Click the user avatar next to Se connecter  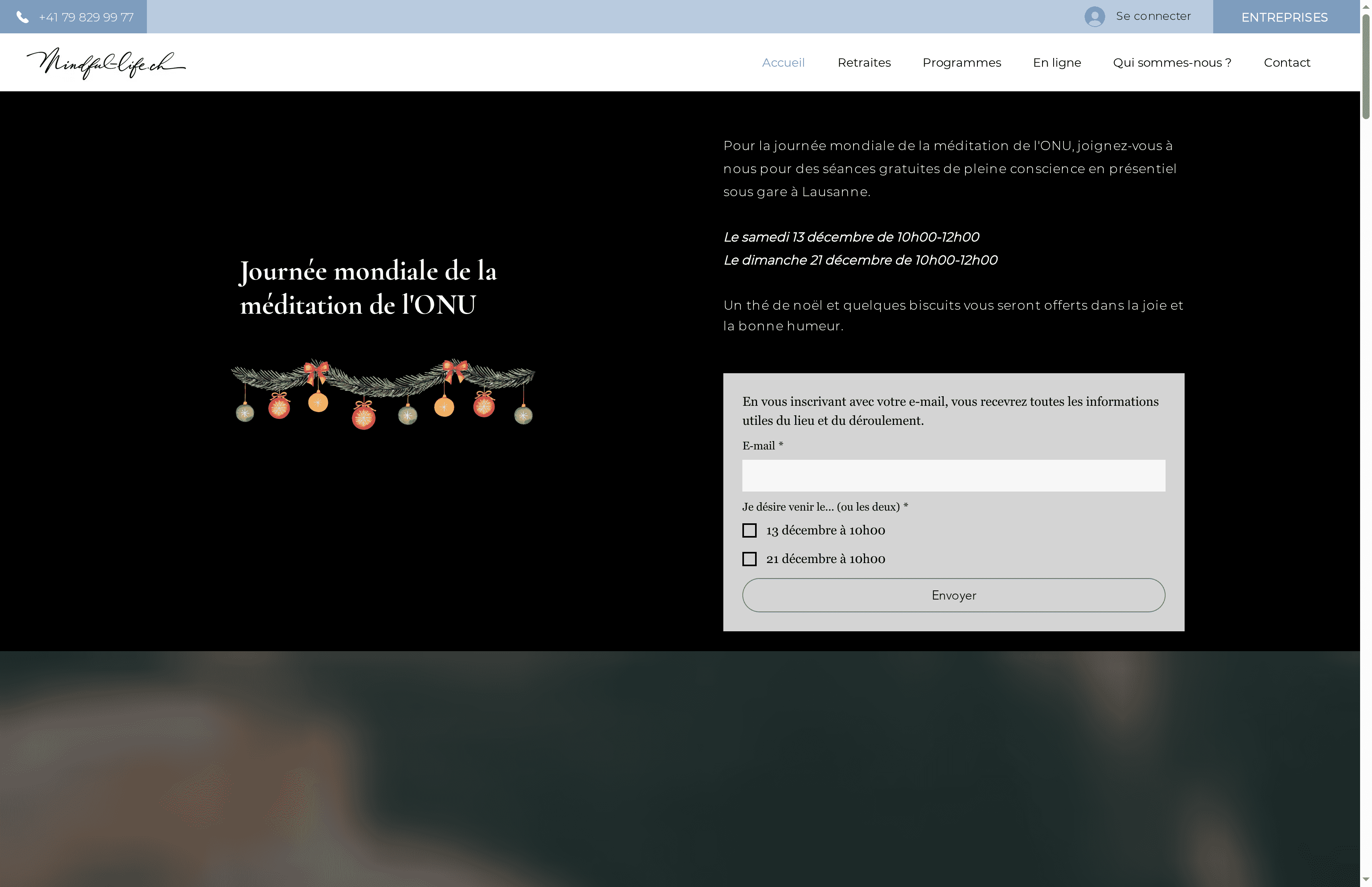click(1095, 17)
